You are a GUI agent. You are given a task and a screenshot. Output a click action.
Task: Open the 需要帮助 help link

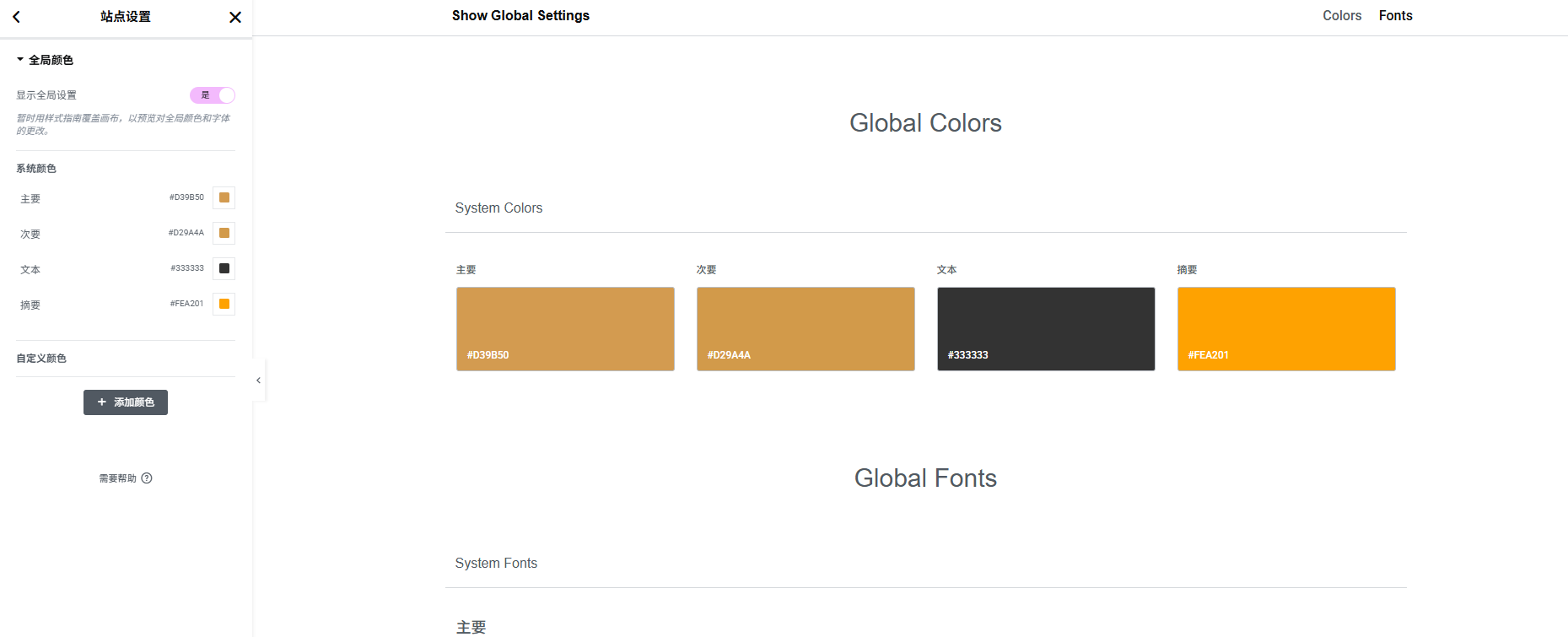click(126, 478)
